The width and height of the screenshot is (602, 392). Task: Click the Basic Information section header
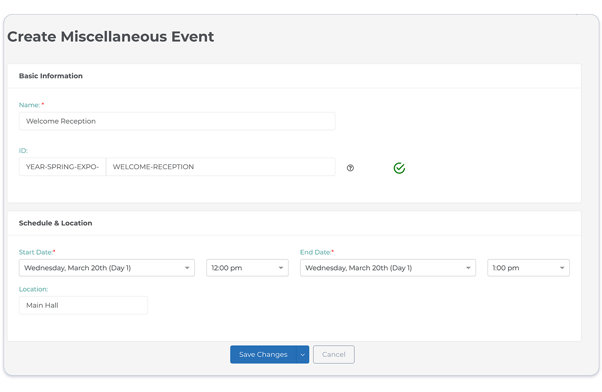coord(51,76)
